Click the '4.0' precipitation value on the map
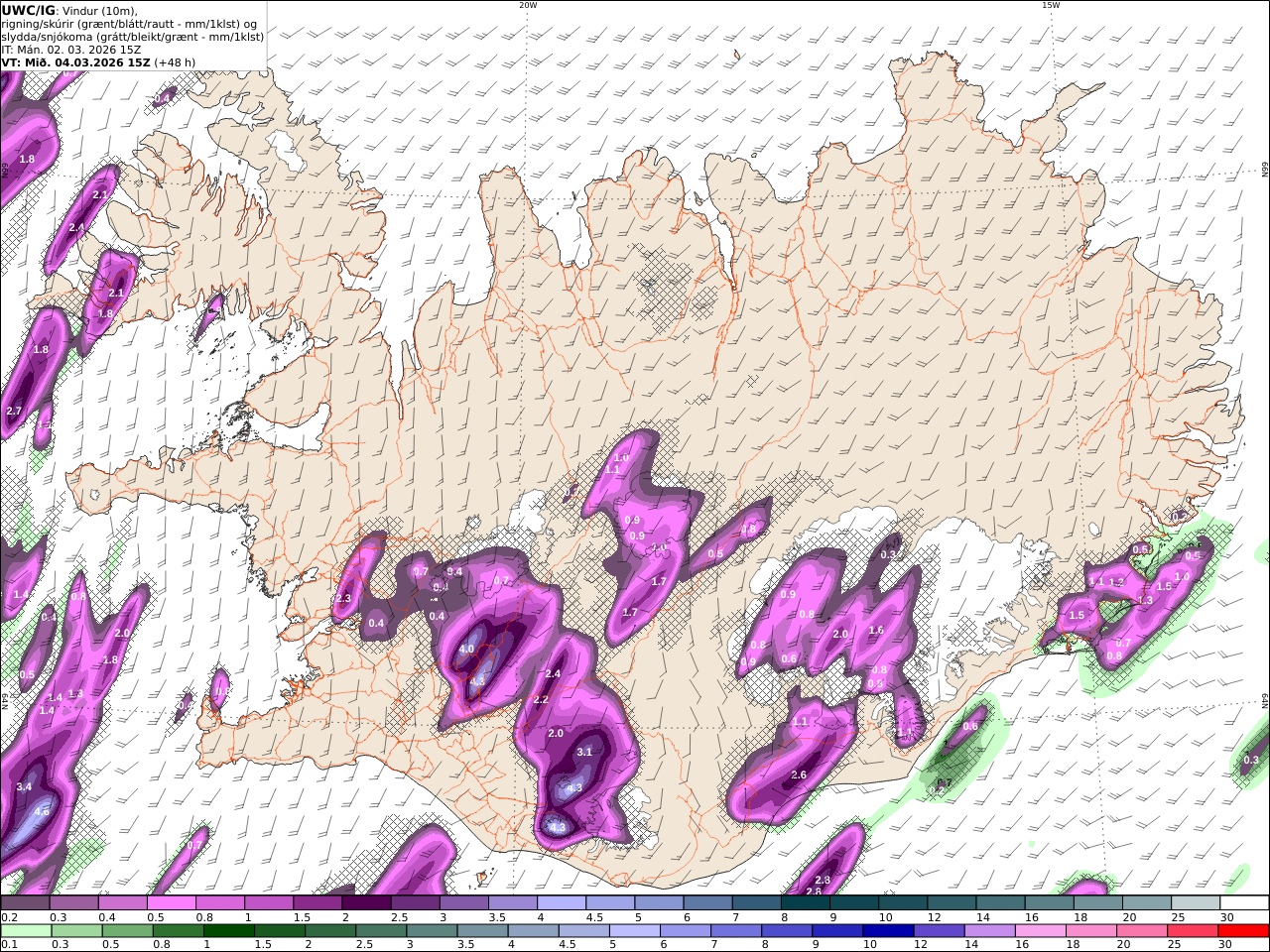1270x952 pixels. pyautogui.click(x=467, y=650)
